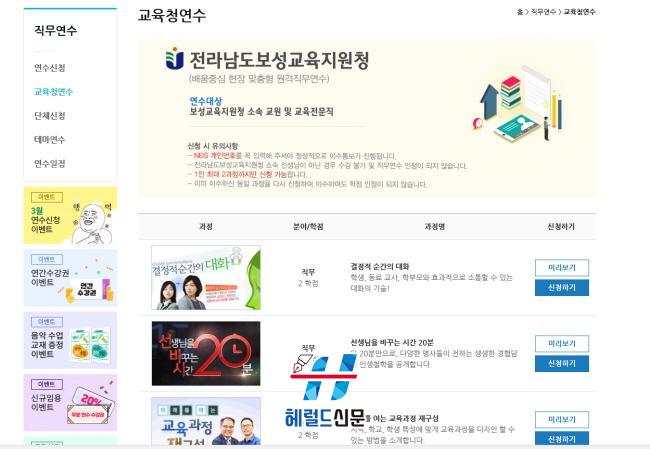Click the 전라남도보성교육지원청 logo icon
650x449 pixels.
pos(175,58)
